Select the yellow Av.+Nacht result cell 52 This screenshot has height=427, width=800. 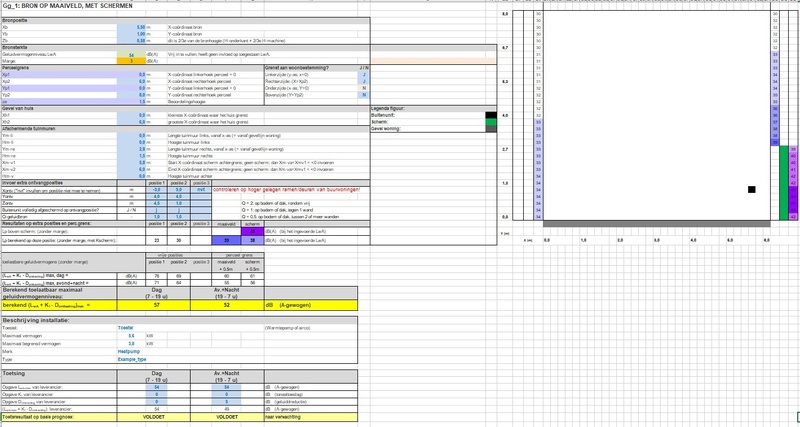coord(227,305)
